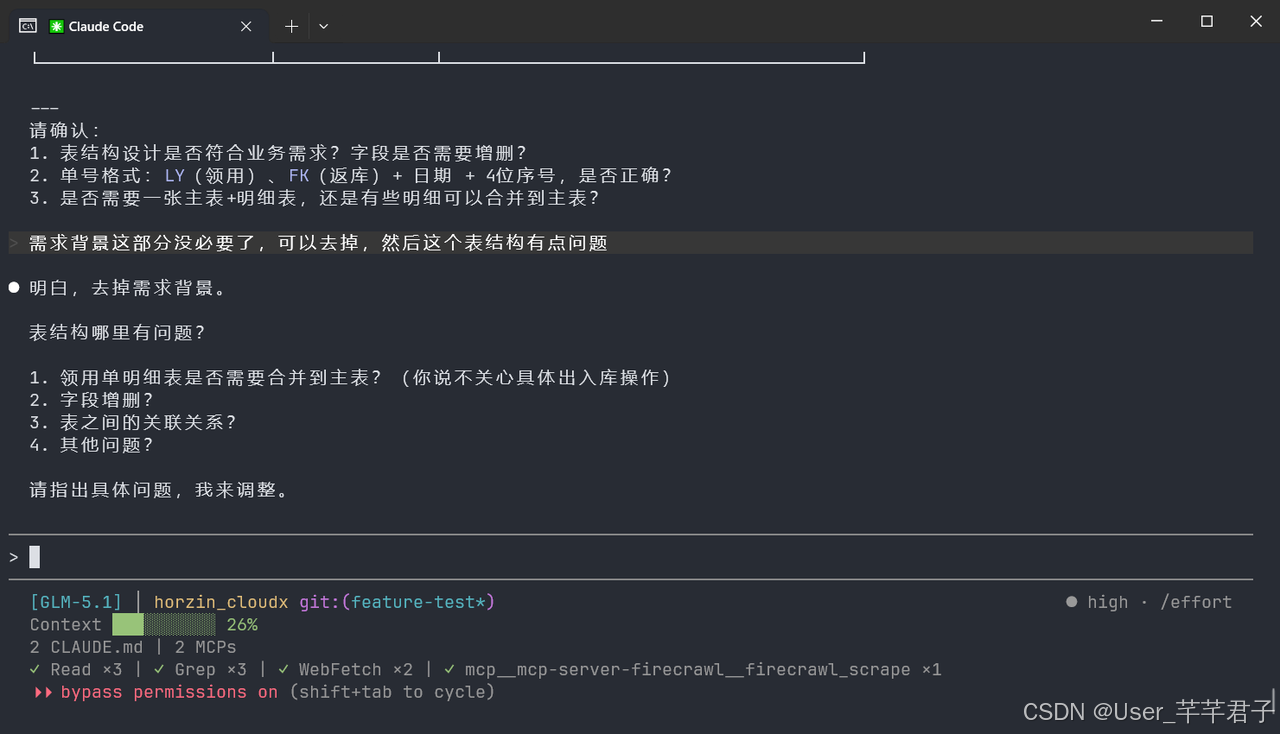Screen dimensions: 1280x734
Task: Open a new terminal tab with plus
Action: pyautogui.click(x=291, y=27)
